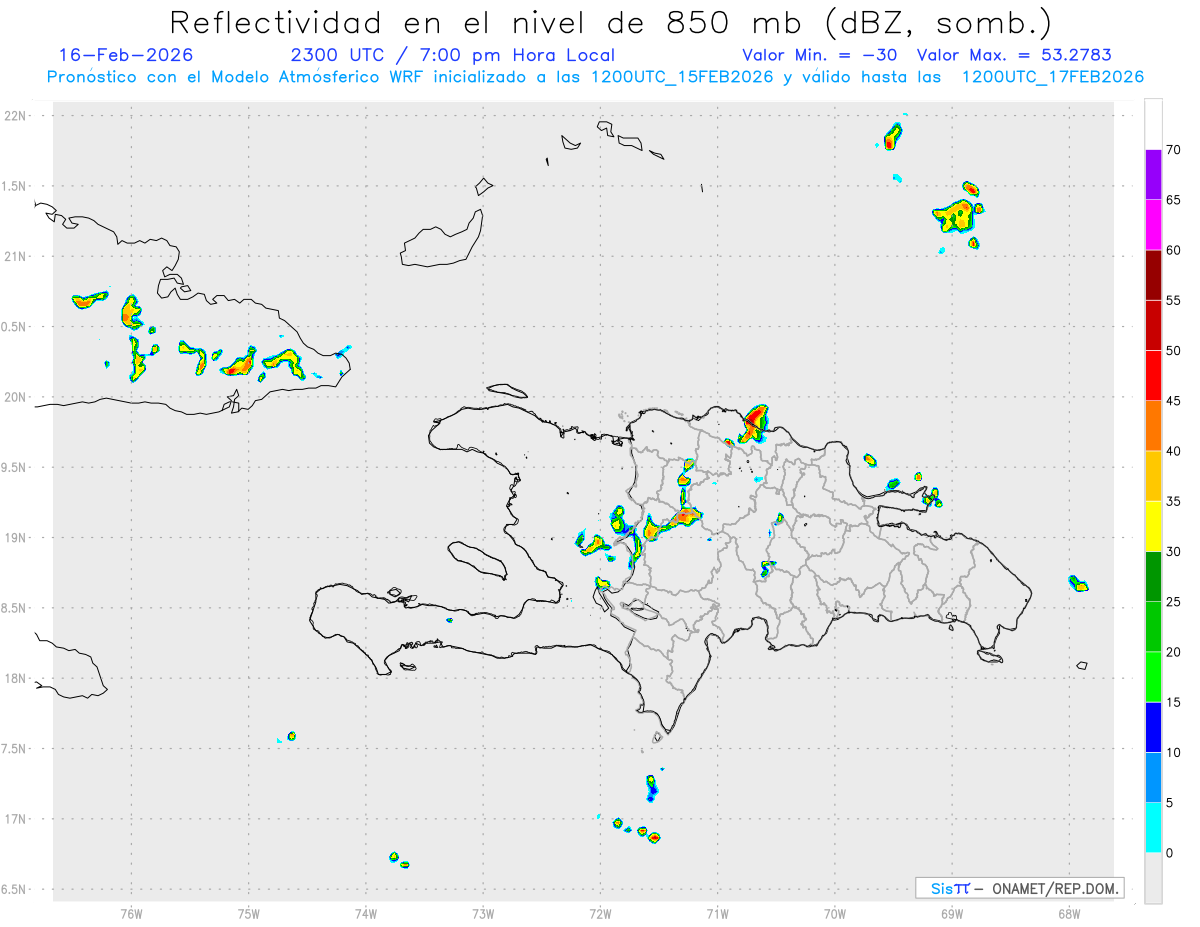Click the longitude axis label "68W"
The width and height of the screenshot is (1200, 927).
(1069, 912)
